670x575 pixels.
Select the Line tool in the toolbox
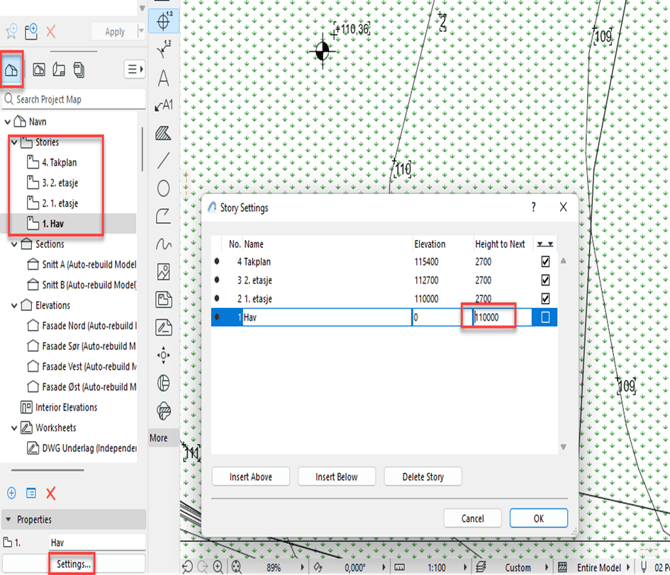click(x=163, y=159)
